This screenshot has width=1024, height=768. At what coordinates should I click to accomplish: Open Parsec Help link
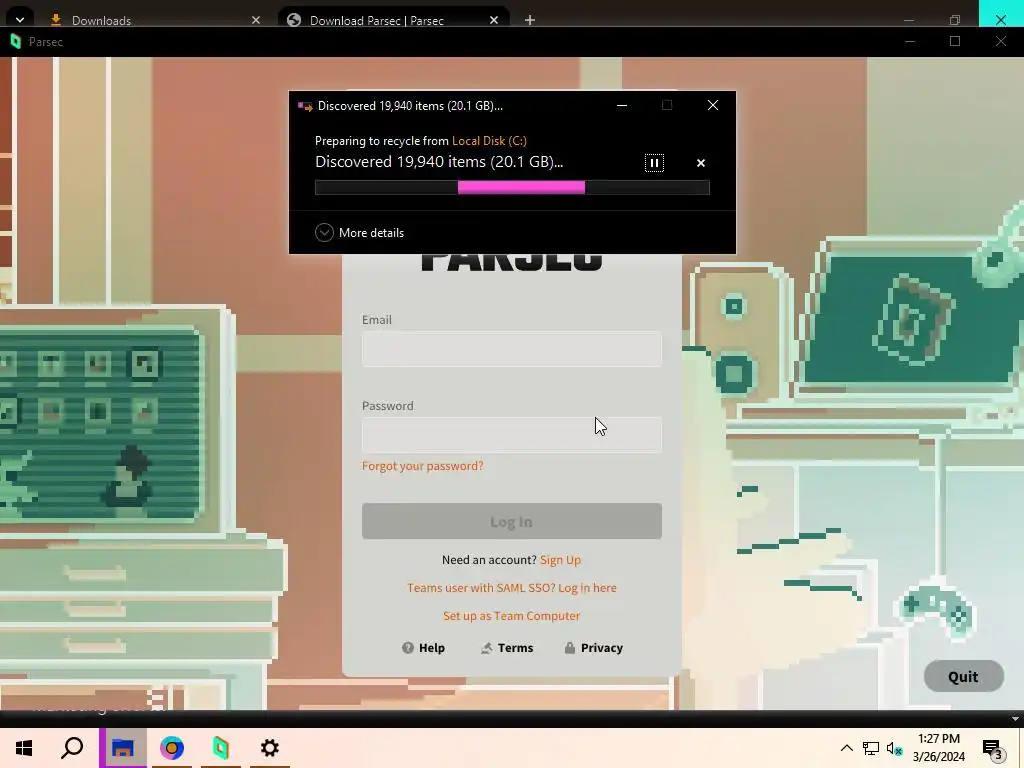[423, 648]
